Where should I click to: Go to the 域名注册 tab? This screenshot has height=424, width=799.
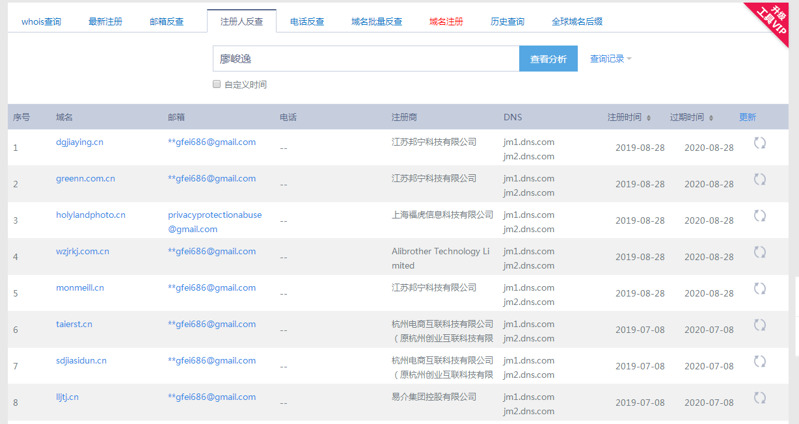[446, 21]
